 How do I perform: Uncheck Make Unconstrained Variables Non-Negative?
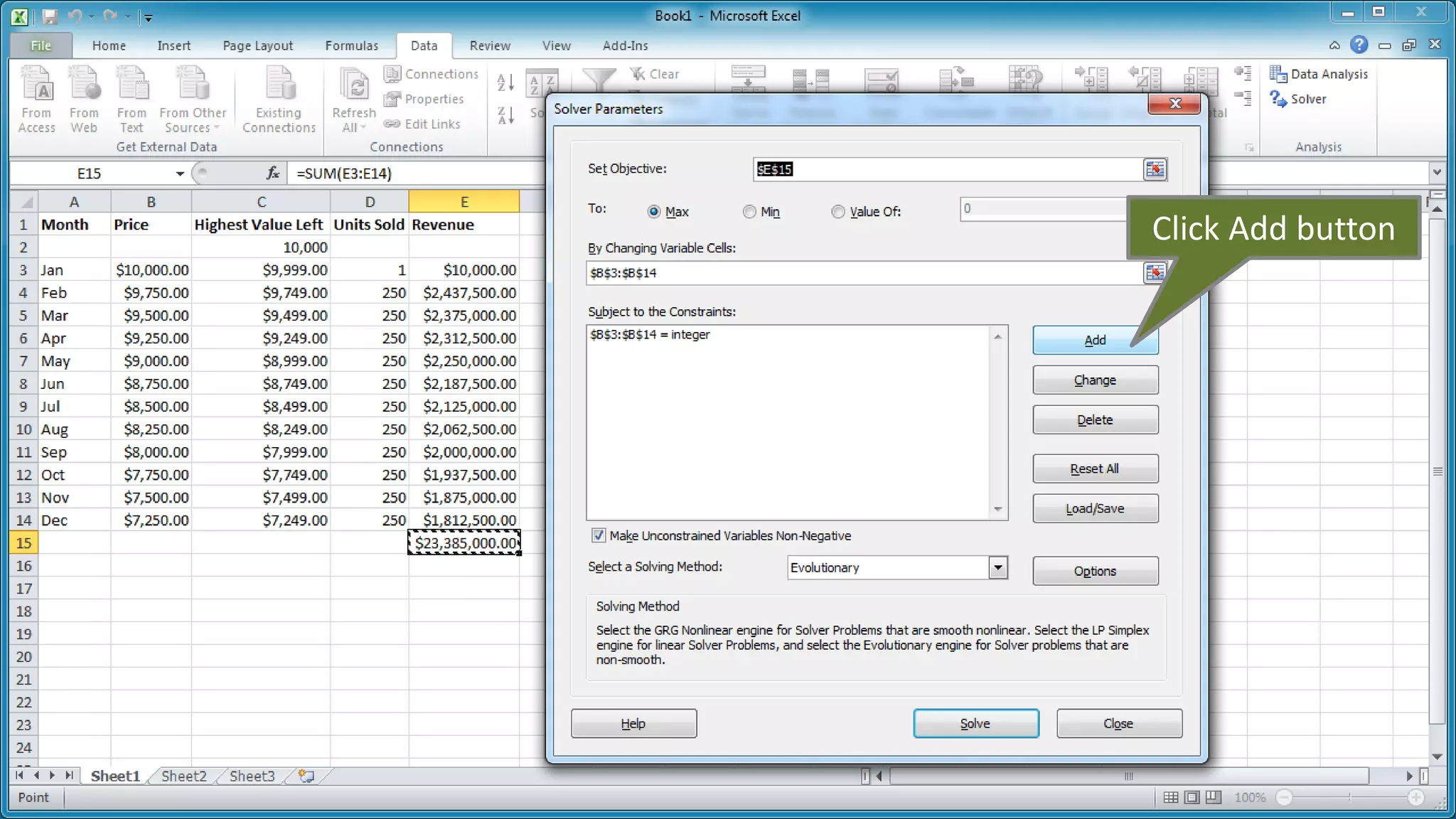599,535
